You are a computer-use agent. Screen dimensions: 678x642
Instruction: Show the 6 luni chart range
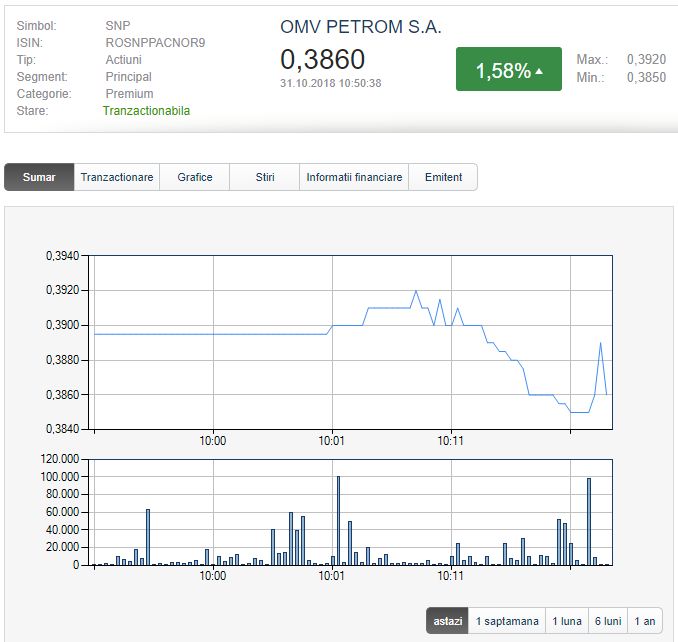tap(608, 621)
